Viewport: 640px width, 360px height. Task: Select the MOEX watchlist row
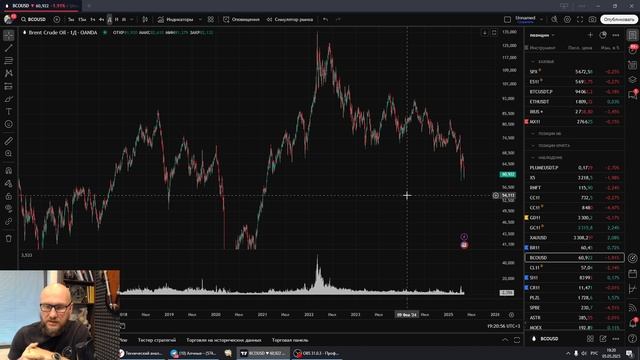click(x=574, y=327)
